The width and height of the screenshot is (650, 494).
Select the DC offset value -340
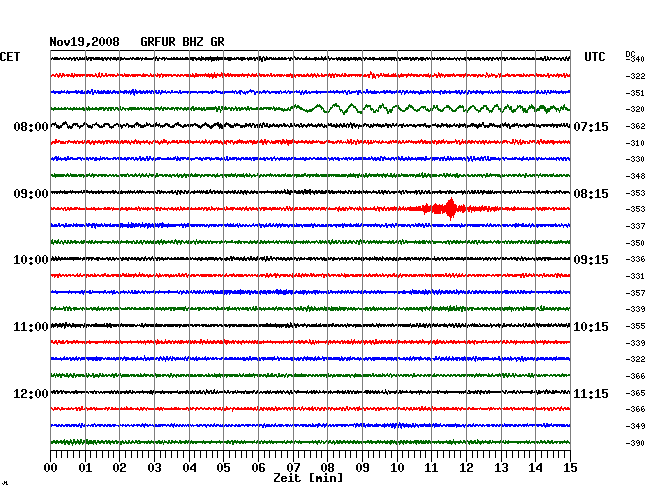pos(635,59)
